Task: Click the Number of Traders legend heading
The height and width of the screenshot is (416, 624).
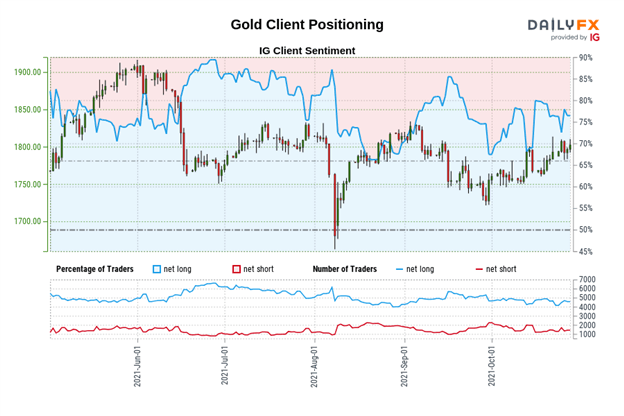Action: pos(345,269)
